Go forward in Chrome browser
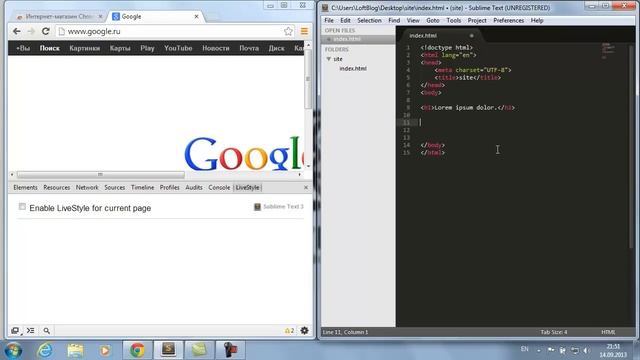The image size is (640, 360). (x=31, y=31)
